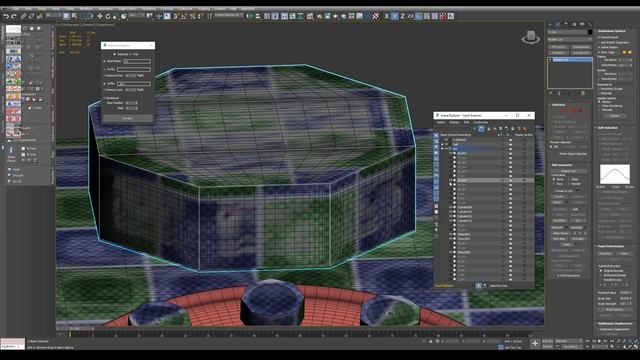Click the Push/Pull button

point(606,253)
